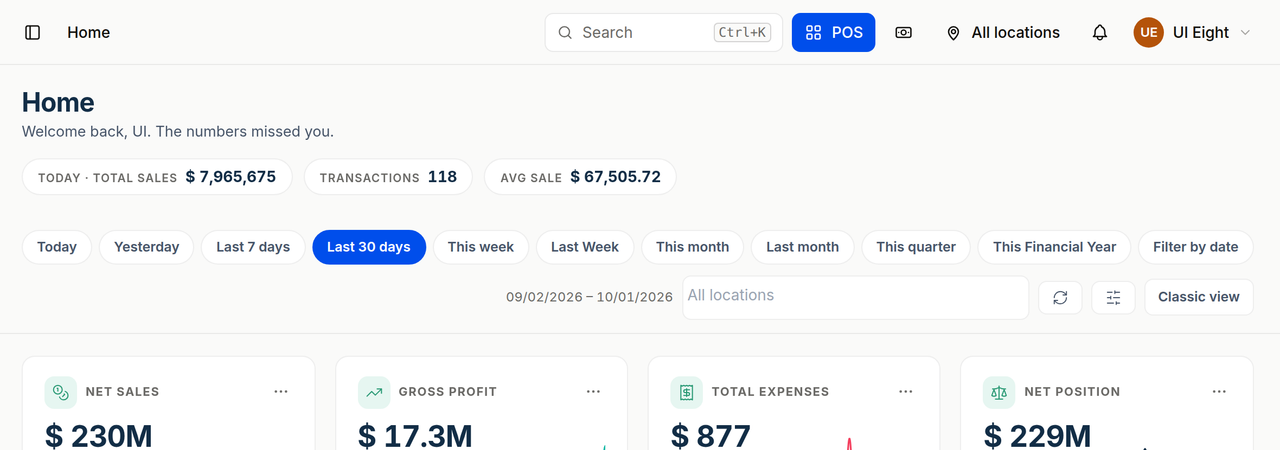Click the welcome back message text
The image size is (1280, 450).
point(178,131)
